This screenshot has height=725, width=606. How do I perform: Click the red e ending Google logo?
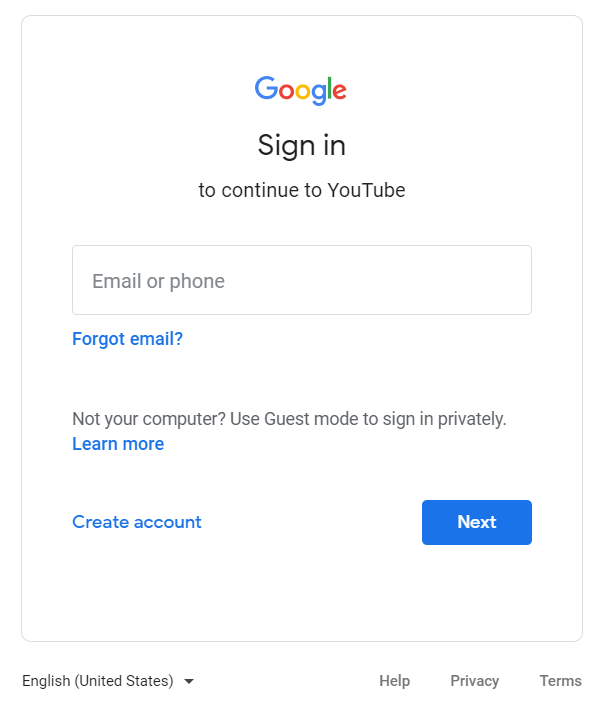[x=339, y=92]
